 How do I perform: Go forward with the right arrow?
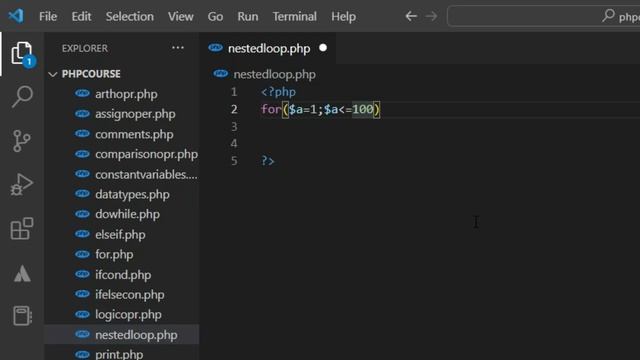[x=431, y=16]
